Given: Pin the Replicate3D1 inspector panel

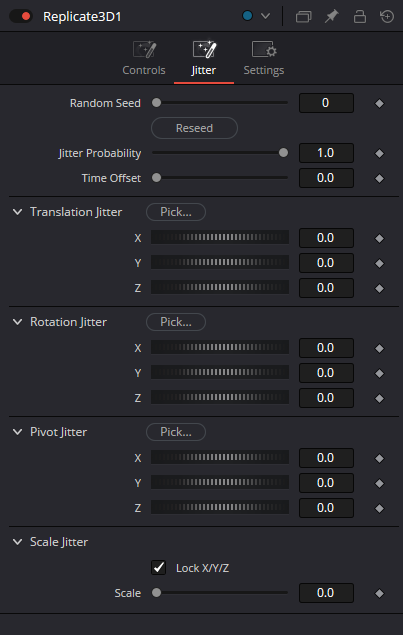Looking at the screenshot, I should pyautogui.click(x=332, y=17).
